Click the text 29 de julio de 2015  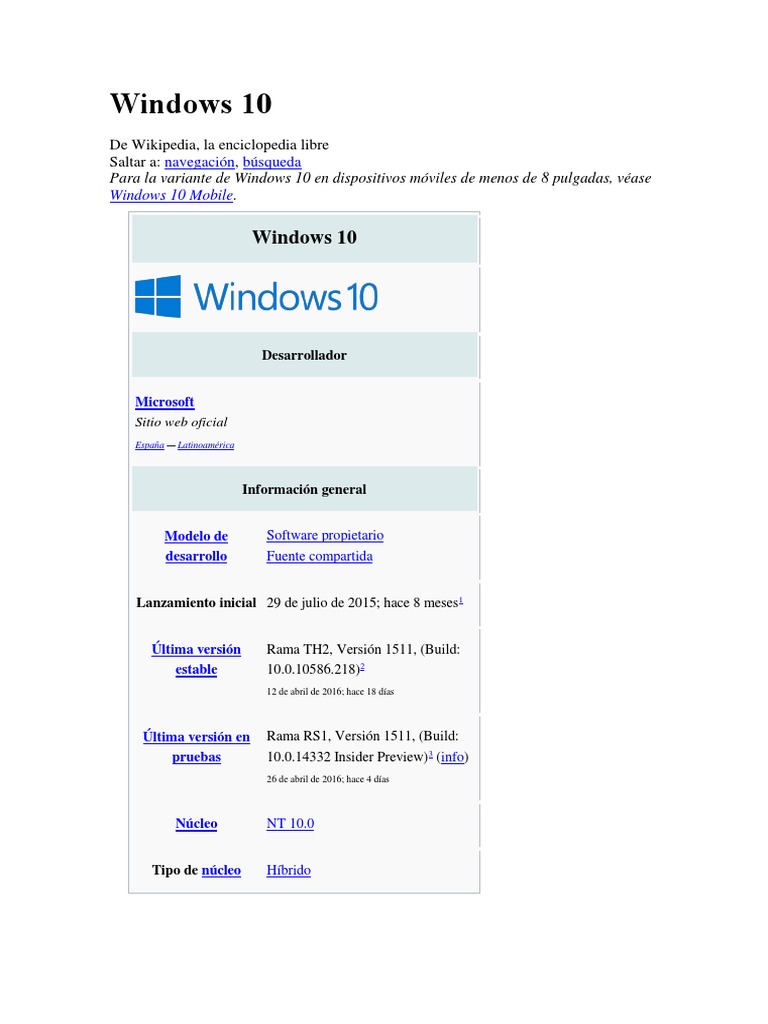point(321,603)
